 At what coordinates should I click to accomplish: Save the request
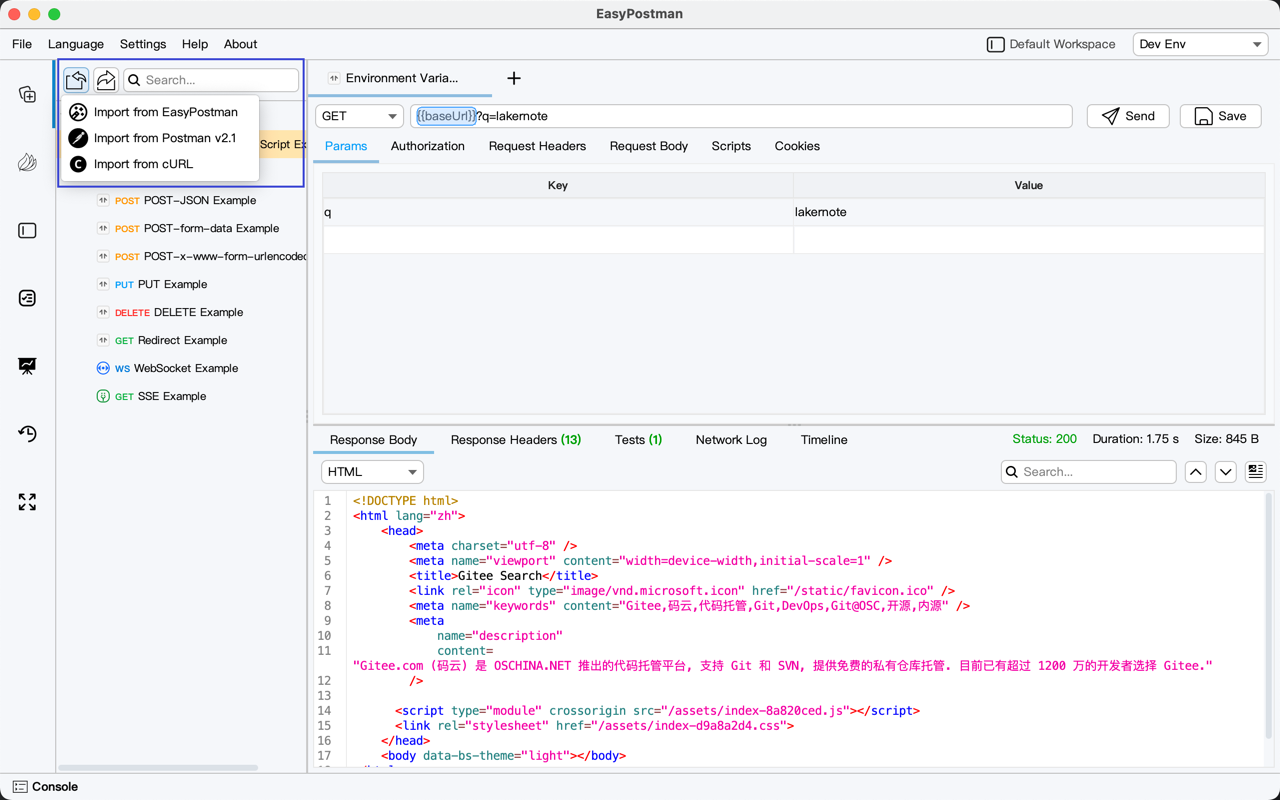[x=1220, y=116]
